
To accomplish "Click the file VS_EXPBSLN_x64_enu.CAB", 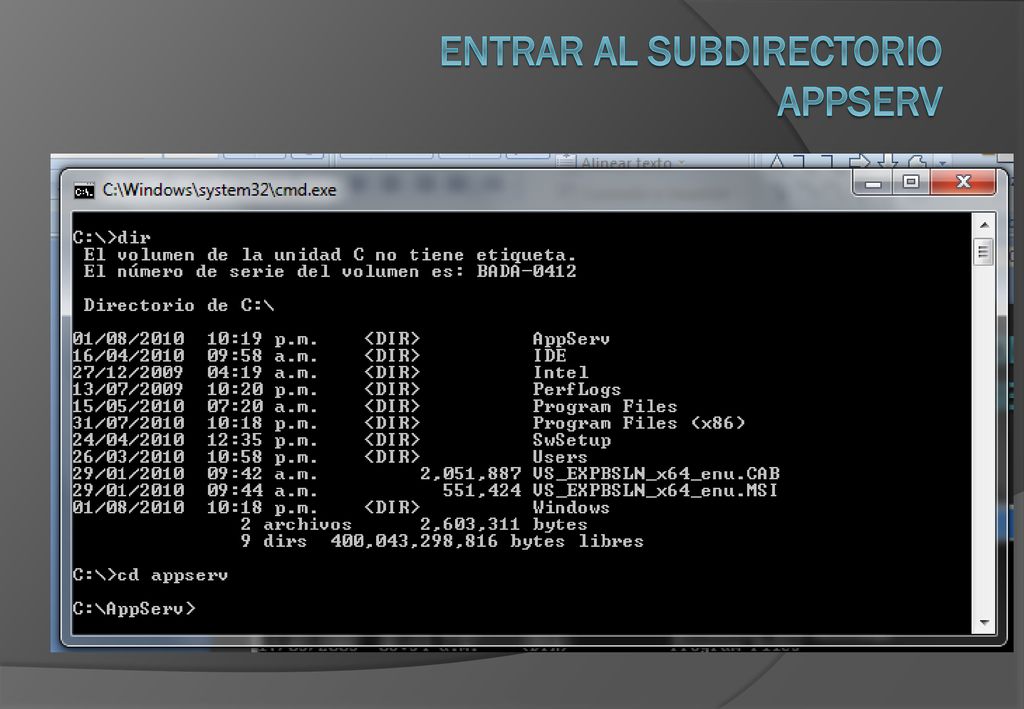I will (656, 473).
